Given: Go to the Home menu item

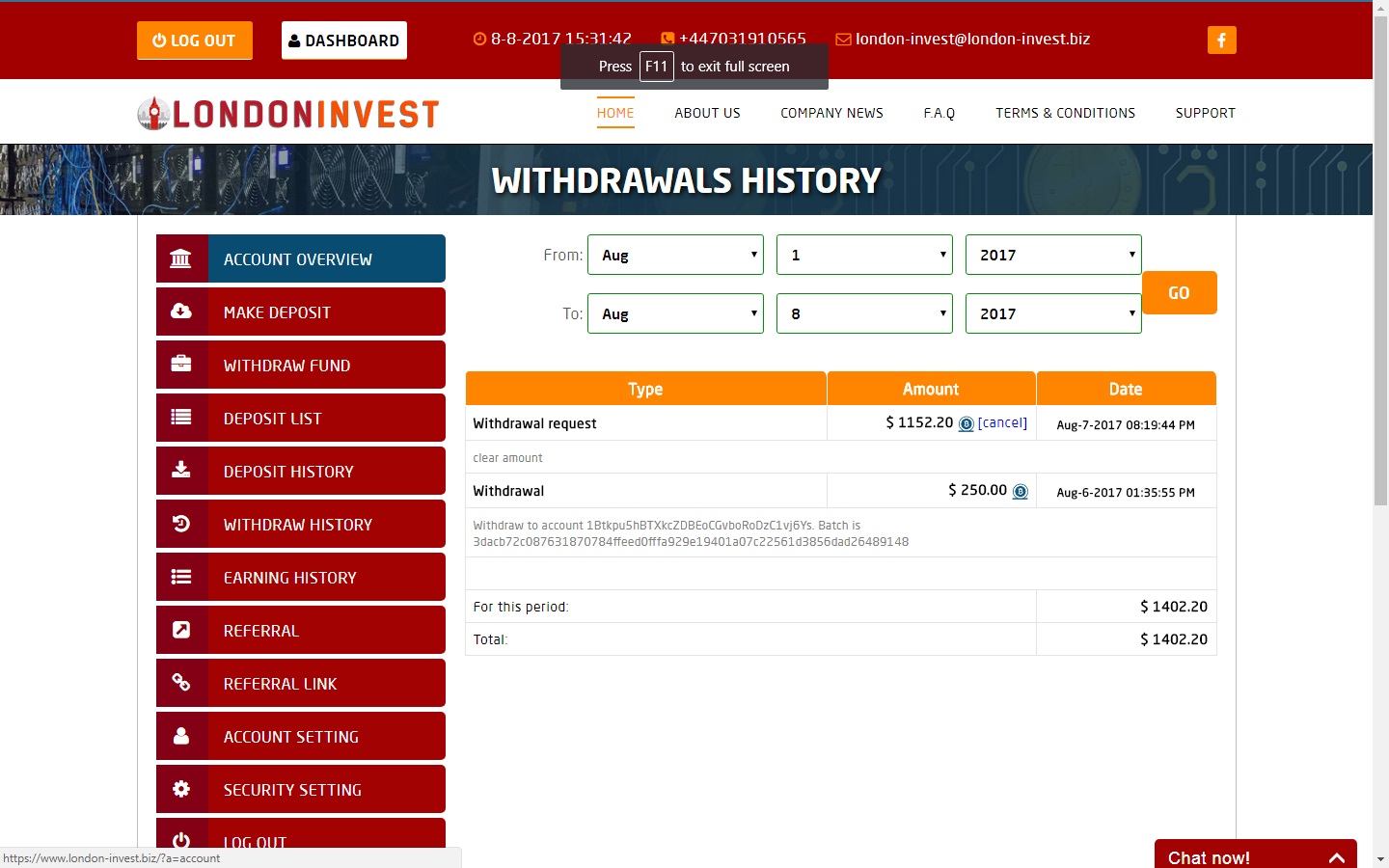Looking at the screenshot, I should (x=615, y=113).
